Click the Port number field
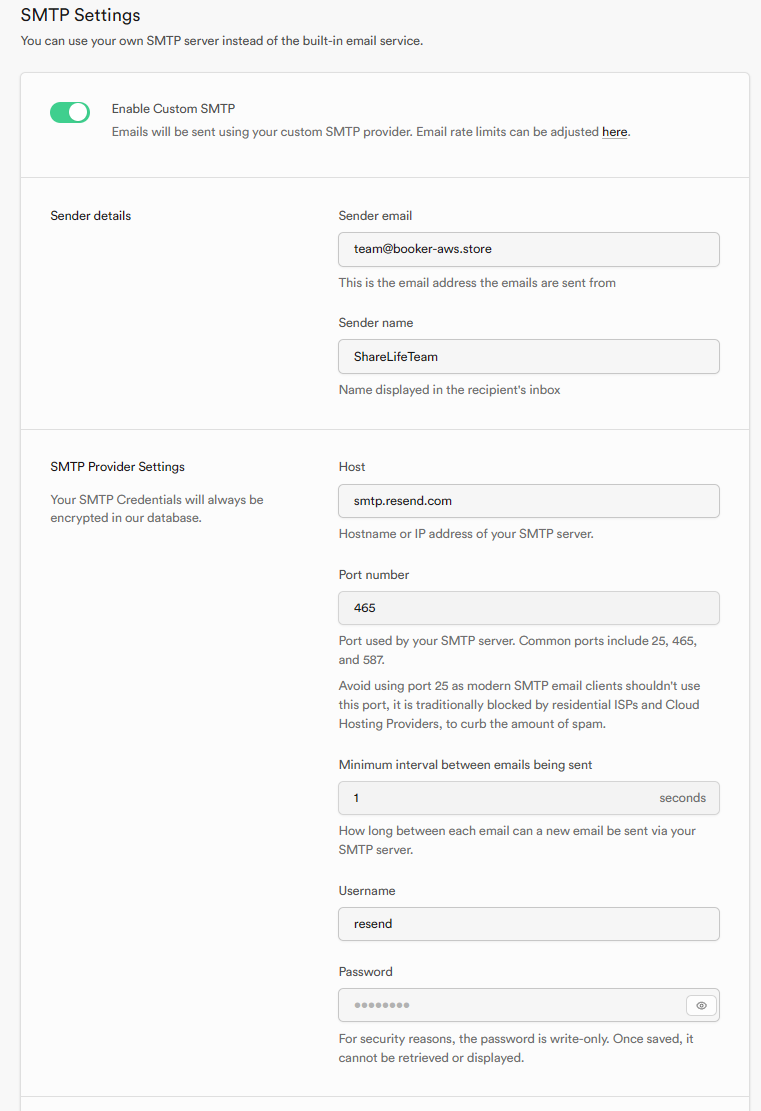The width and height of the screenshot is (761, 1111). pyautogui.click(x=529, y=608)
